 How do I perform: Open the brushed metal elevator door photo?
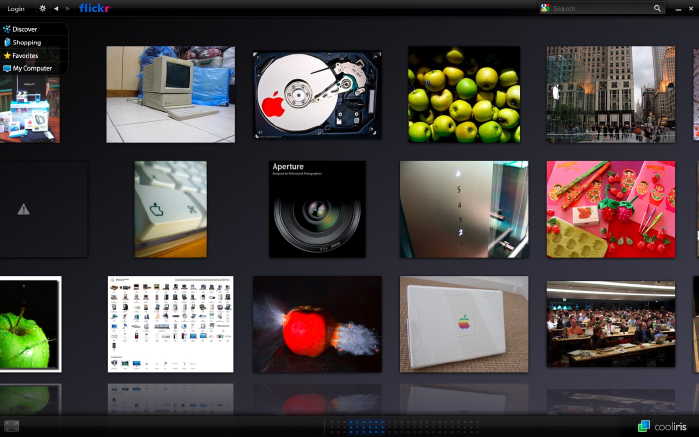point(464,209)
